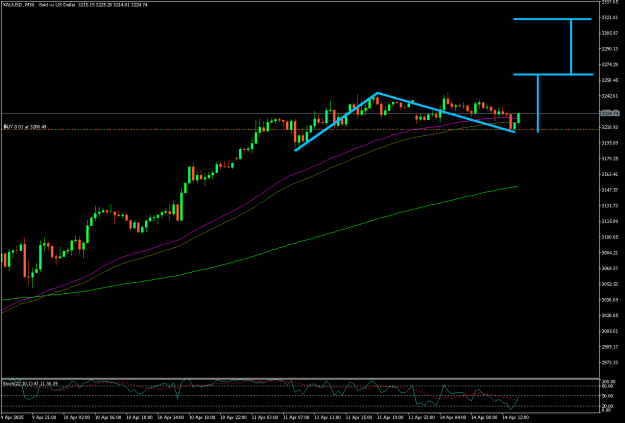Click the 3100.05 price scale label
The width and height of the screenshot is (625, 423).
[x=610, y=237]
